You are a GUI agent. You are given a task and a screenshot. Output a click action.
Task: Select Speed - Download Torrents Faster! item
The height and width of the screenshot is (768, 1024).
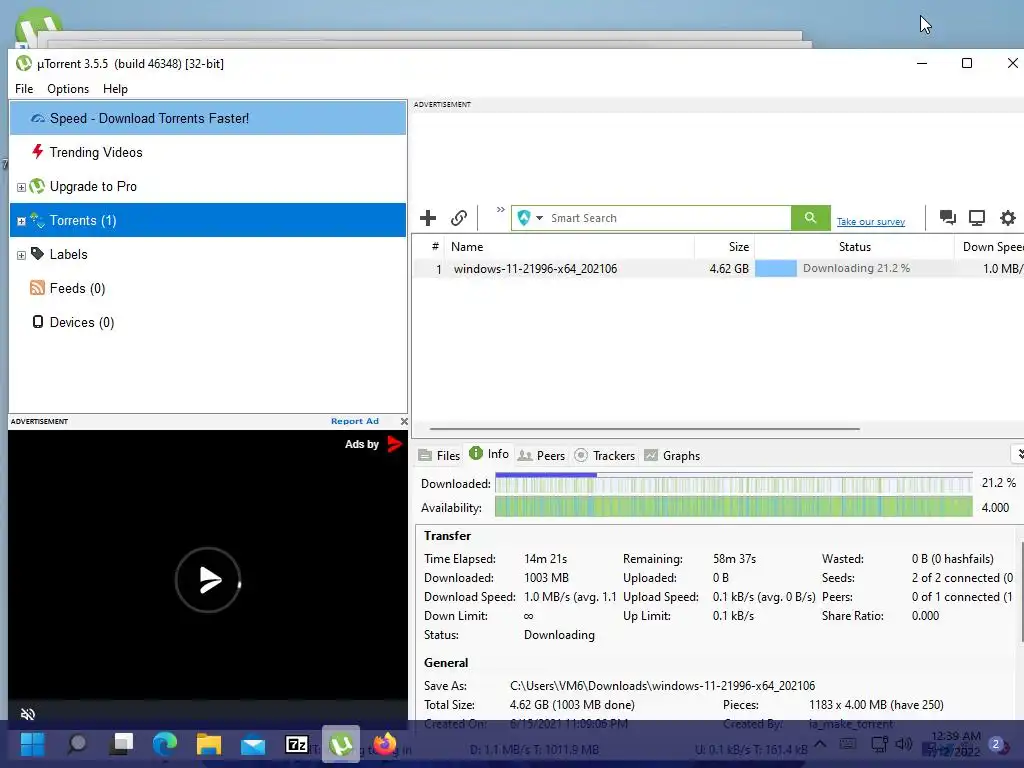[x=208, y=118]
